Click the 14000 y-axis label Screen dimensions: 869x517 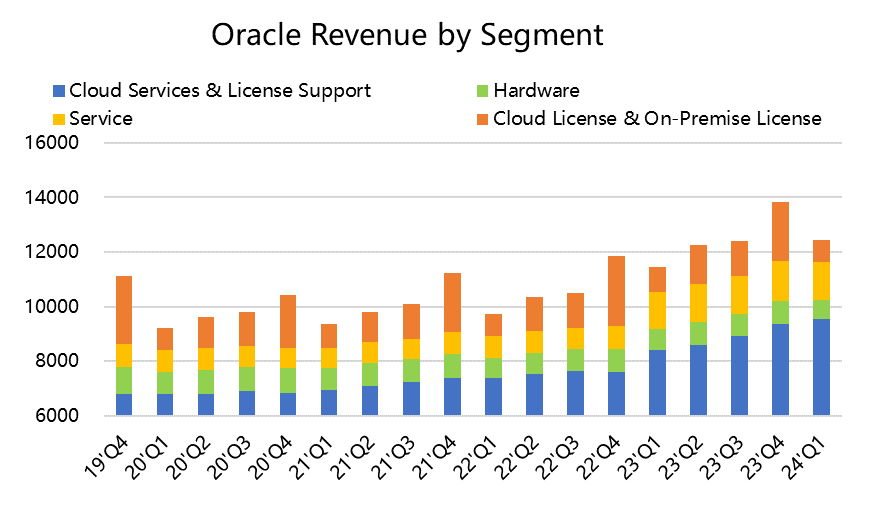pyautogui.click(x=52, y=197)
